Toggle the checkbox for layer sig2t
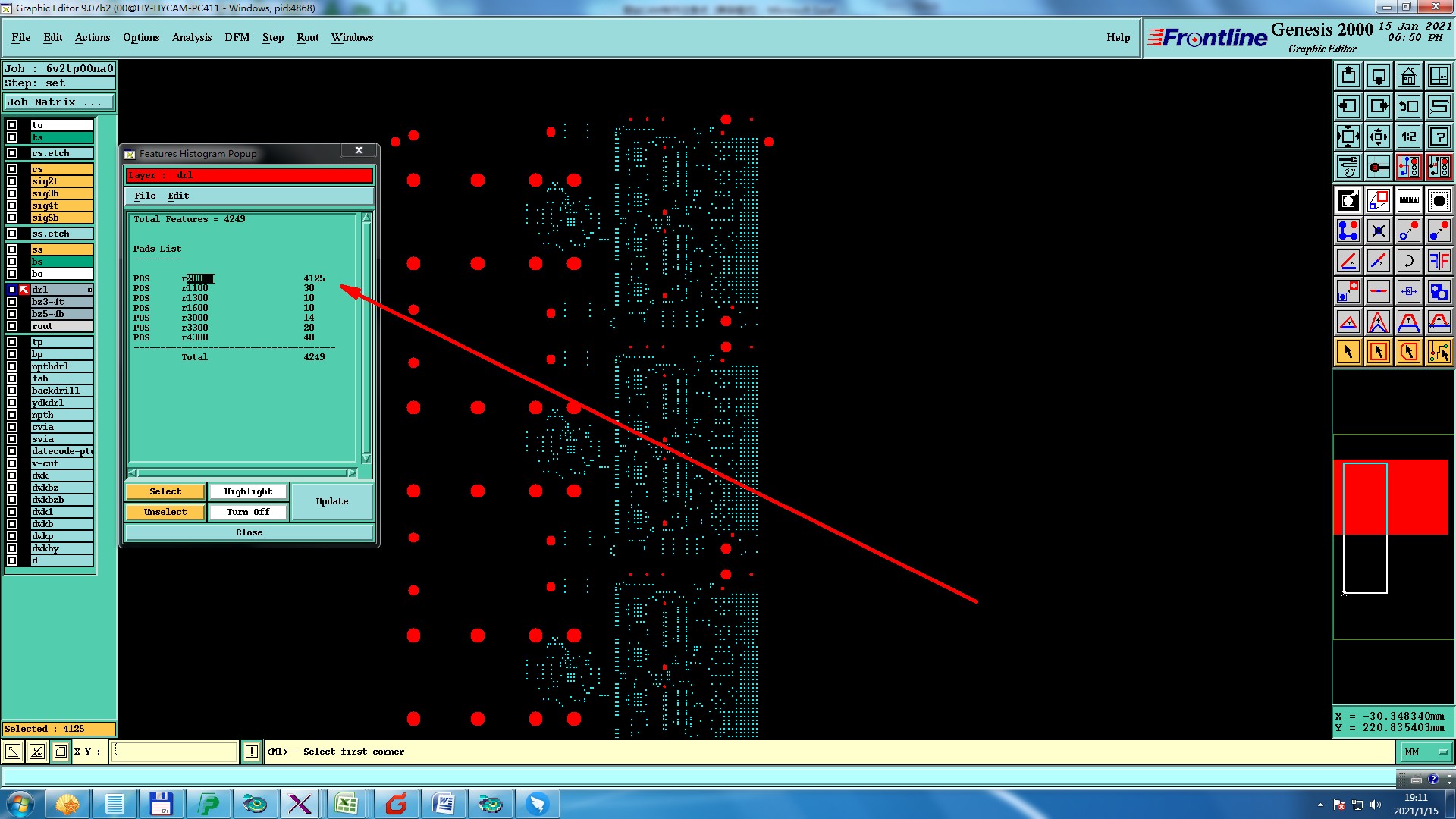This screenshot has height=819, width=1456. [12, 181]
